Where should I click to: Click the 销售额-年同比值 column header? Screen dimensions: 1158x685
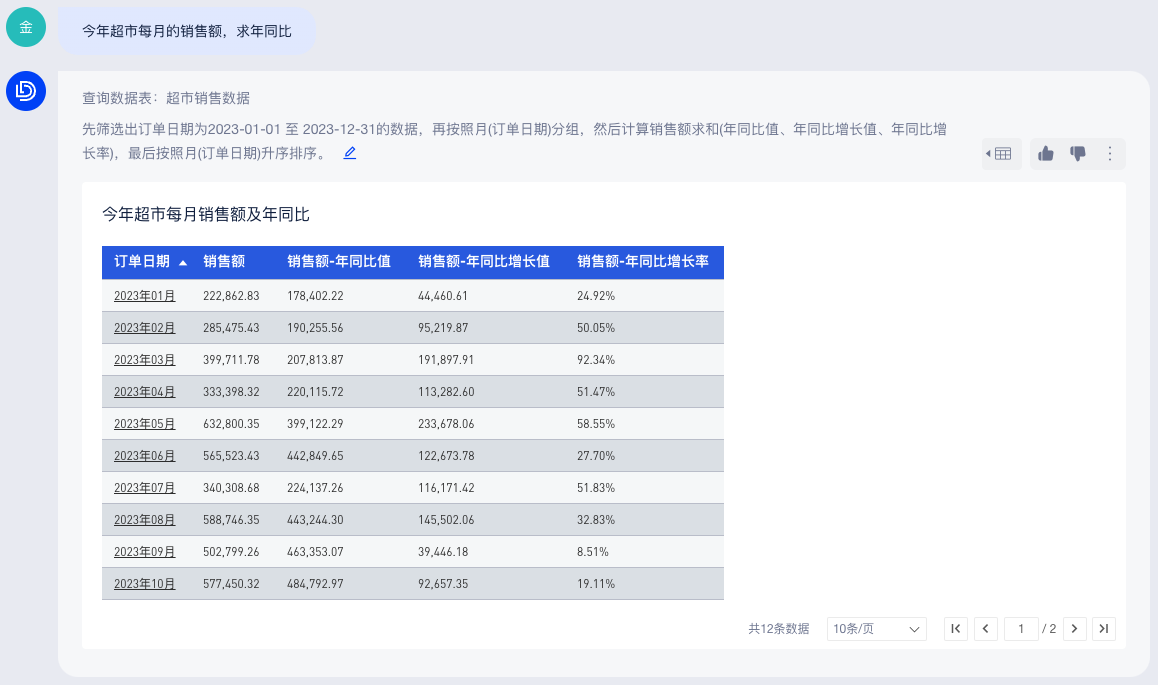[338, 262]
